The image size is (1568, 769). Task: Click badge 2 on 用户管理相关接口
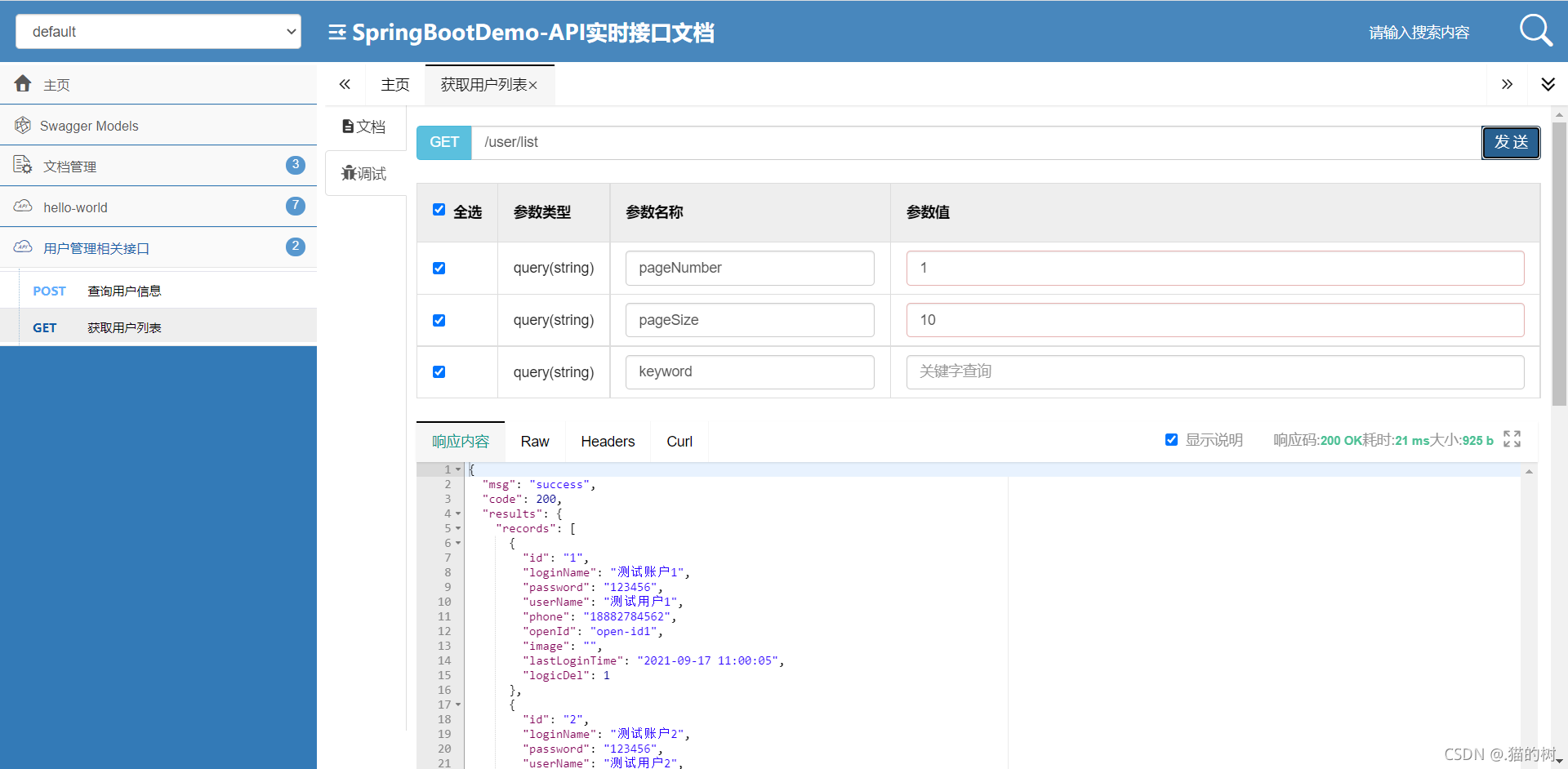296,247
